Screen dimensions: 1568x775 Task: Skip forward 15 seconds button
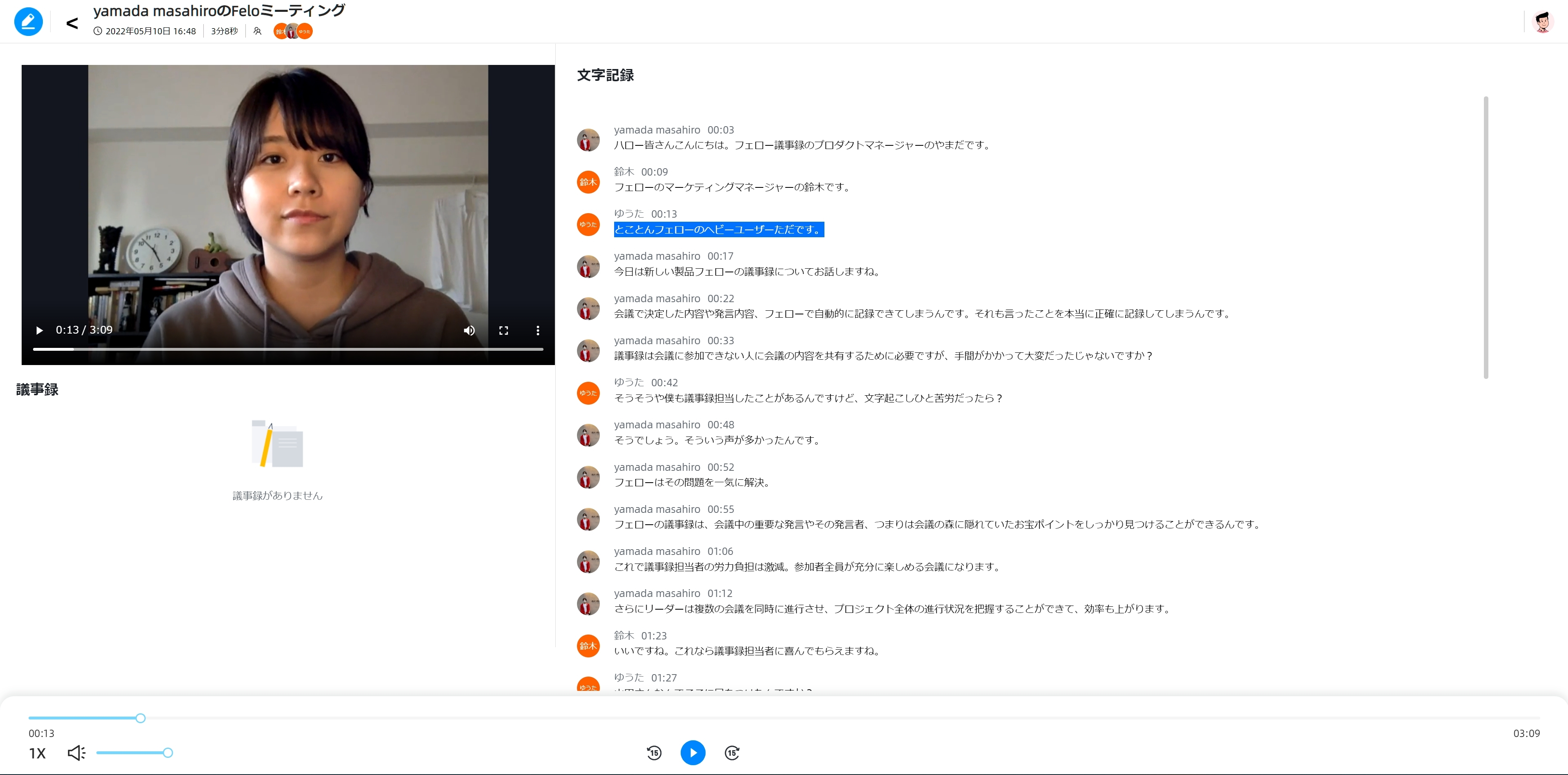pos(732,753)
